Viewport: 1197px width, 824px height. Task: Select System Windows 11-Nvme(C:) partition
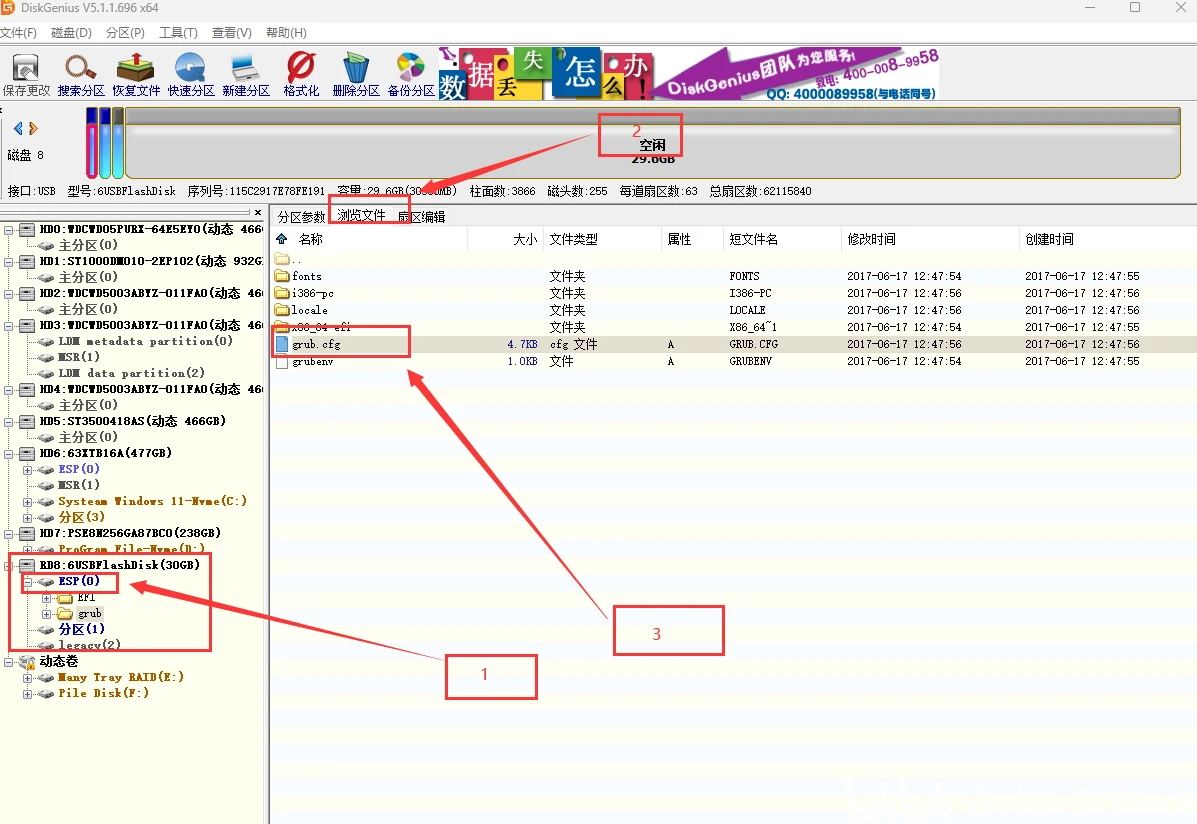[152, 501]
